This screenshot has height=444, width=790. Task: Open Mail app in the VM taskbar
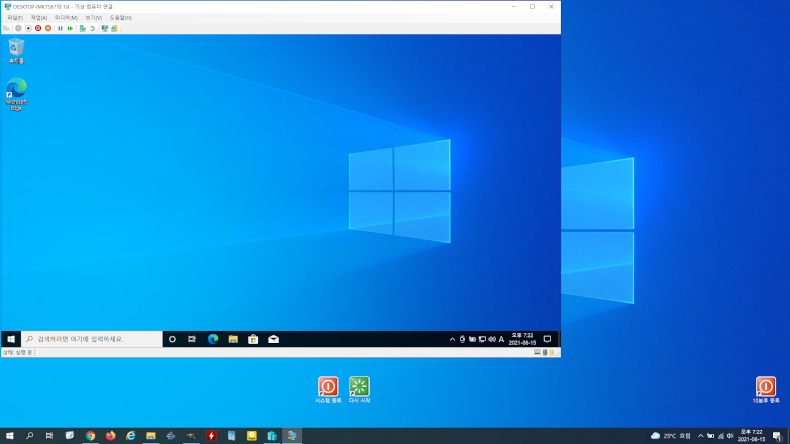click(274, 339)
